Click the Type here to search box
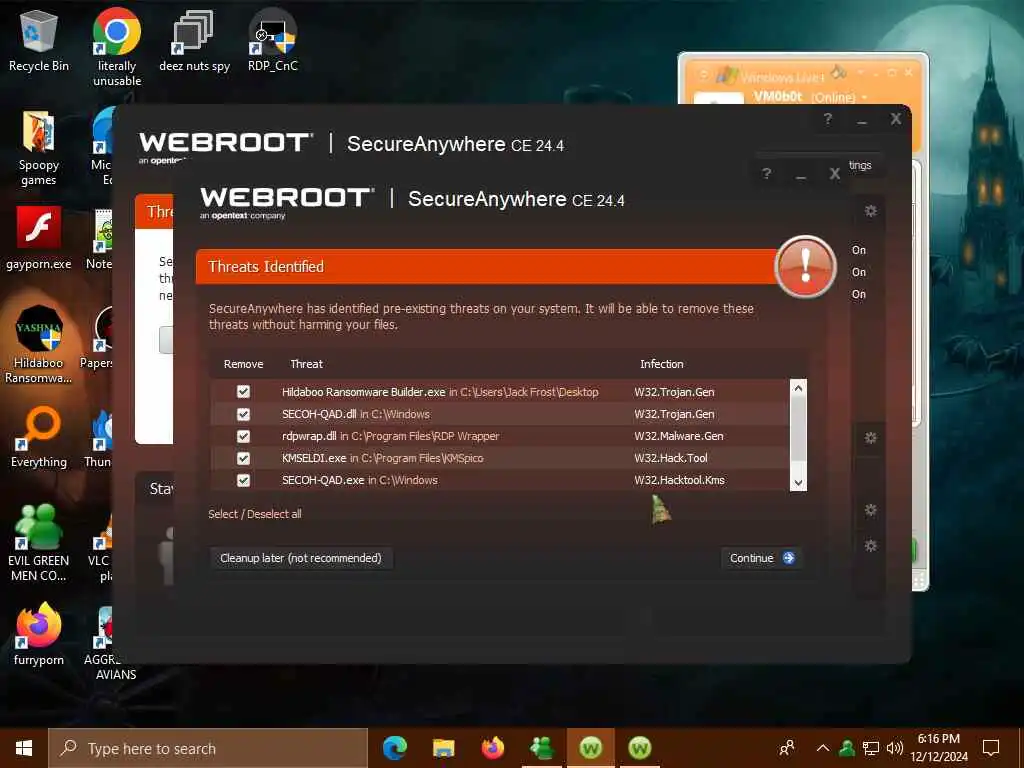Image resolution: width=1024 pixels, height=768 pixels. tap(208, 748)
